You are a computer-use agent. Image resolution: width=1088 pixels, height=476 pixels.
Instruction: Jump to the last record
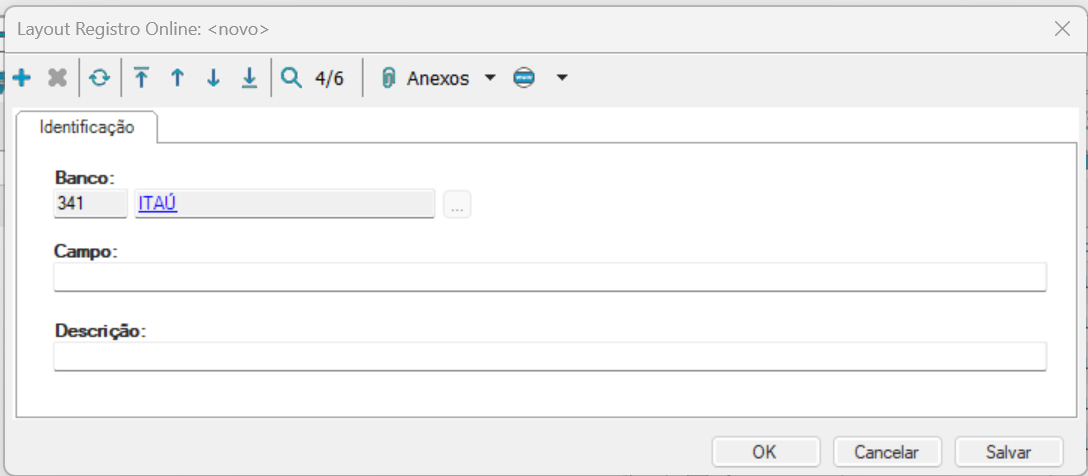pos(249,78)
